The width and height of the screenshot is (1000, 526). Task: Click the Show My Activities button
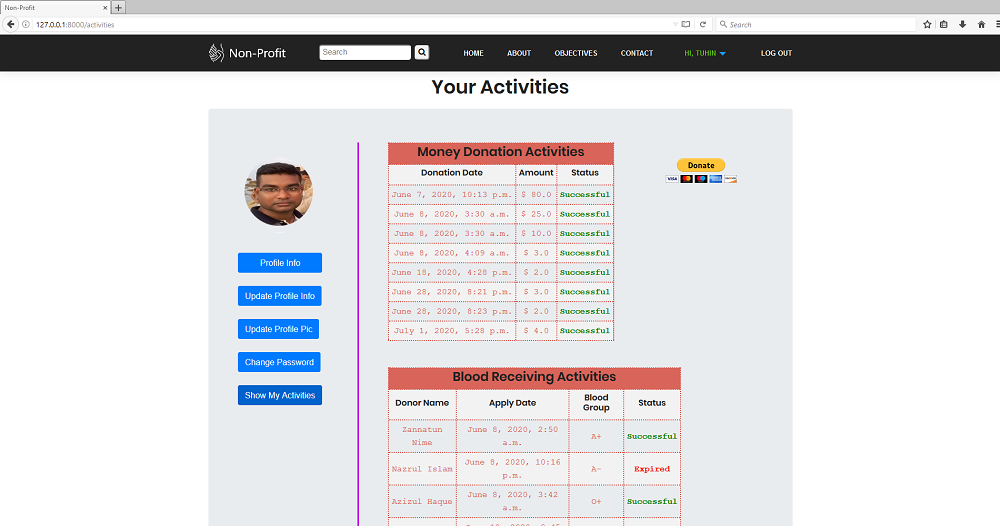280,395
